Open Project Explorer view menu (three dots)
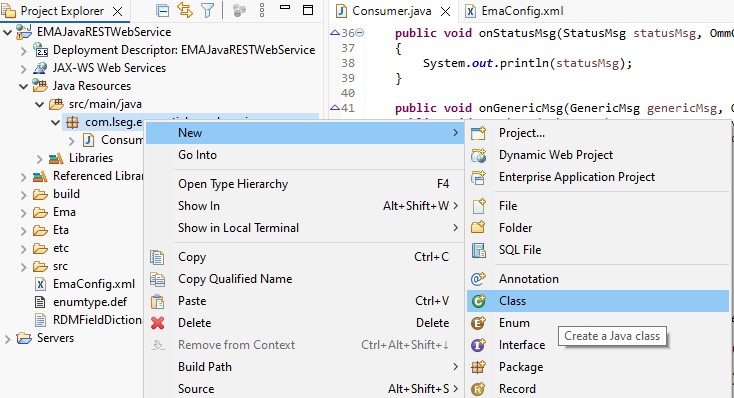734x398 pixels. (x=262, y=10)
